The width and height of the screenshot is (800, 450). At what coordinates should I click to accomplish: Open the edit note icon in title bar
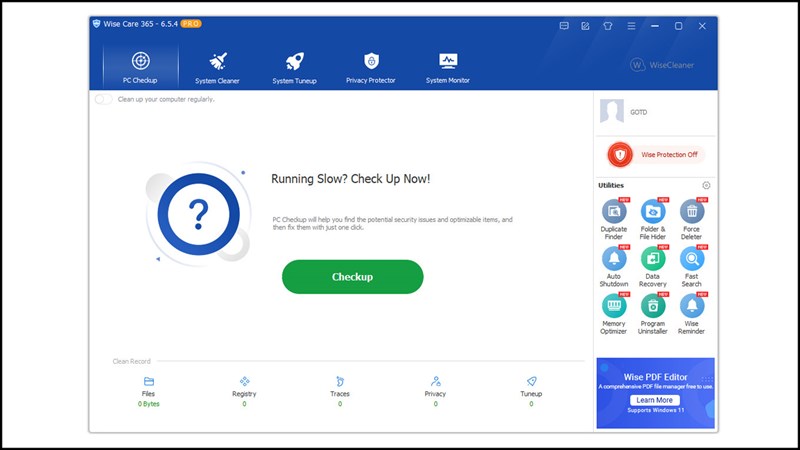(x=585, y=26)
